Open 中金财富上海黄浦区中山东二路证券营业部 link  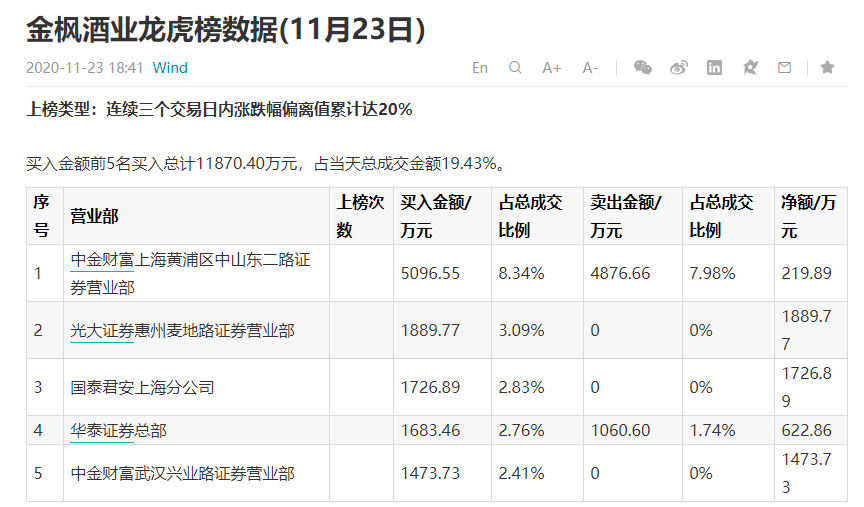[x=190, y=273]
